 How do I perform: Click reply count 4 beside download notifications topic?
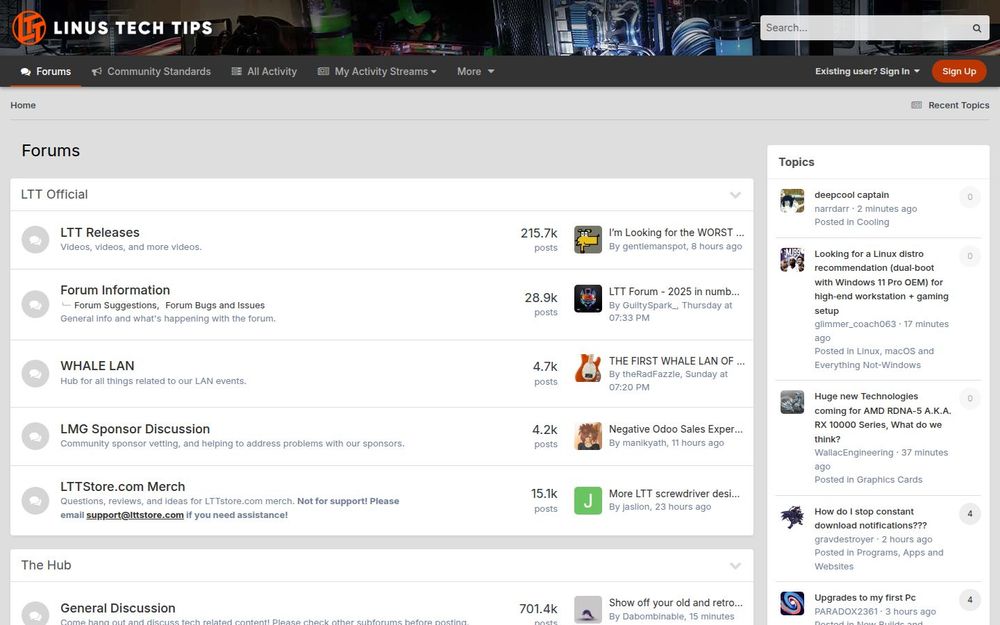click(970, 513)
